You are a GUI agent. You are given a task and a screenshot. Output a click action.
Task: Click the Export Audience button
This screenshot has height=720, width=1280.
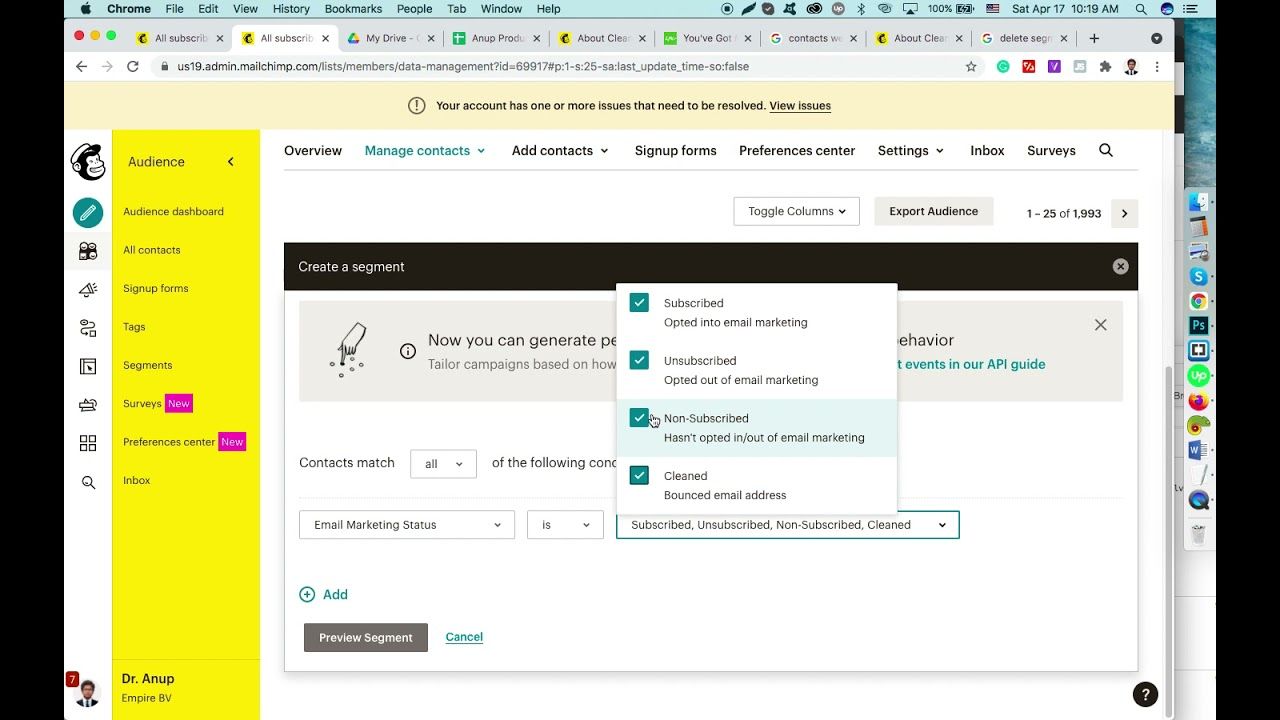(x=934, y=211)
